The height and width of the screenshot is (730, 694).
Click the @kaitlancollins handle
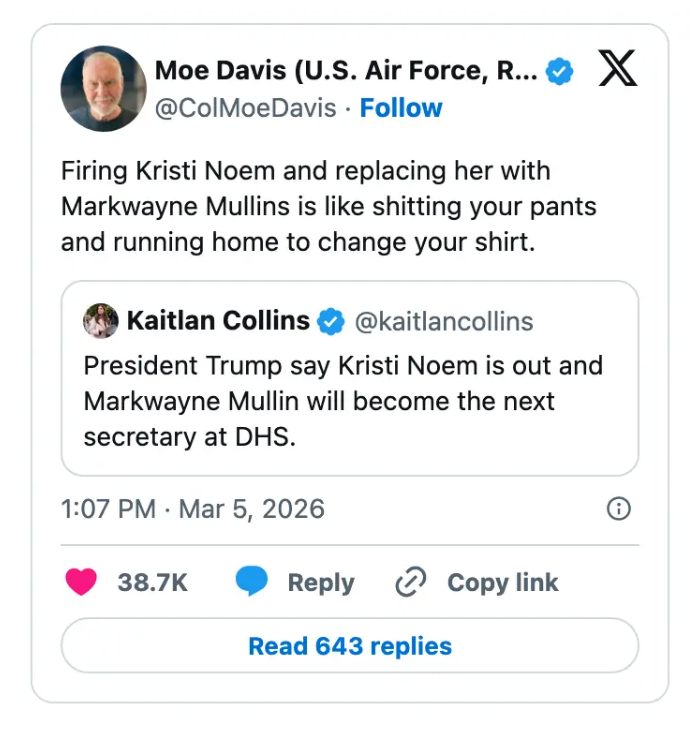pos(444,321)
